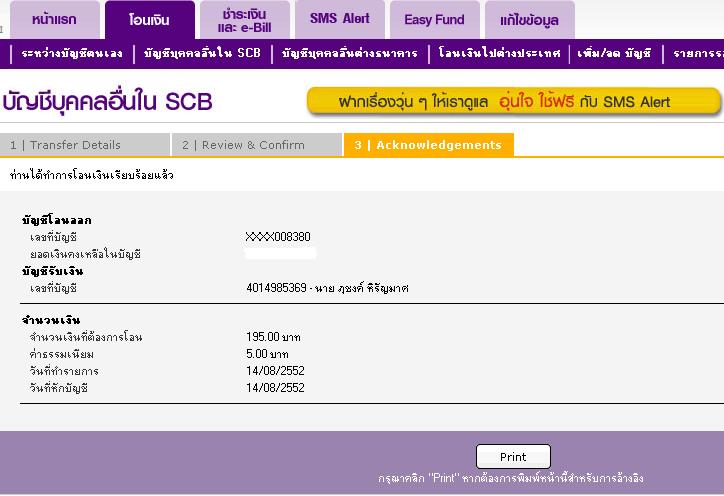Click source account number XXXX008380

tap(278, 237)
